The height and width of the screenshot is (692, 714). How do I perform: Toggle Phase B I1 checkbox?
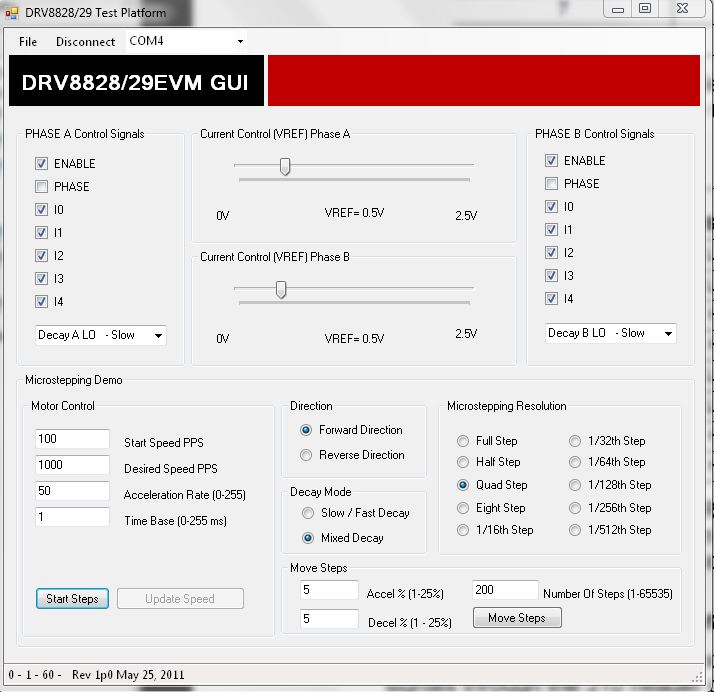point(551,229)
